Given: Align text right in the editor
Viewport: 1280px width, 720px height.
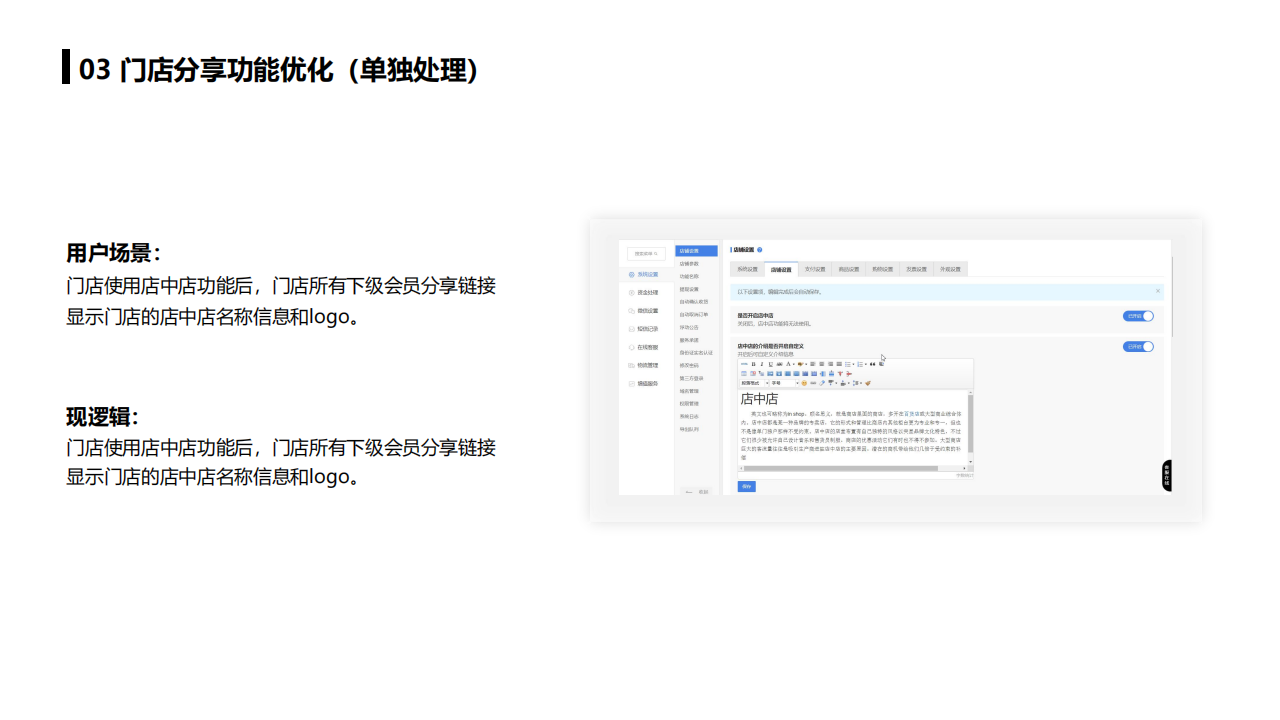Looking at the screenshot, I should pos(830,364).
